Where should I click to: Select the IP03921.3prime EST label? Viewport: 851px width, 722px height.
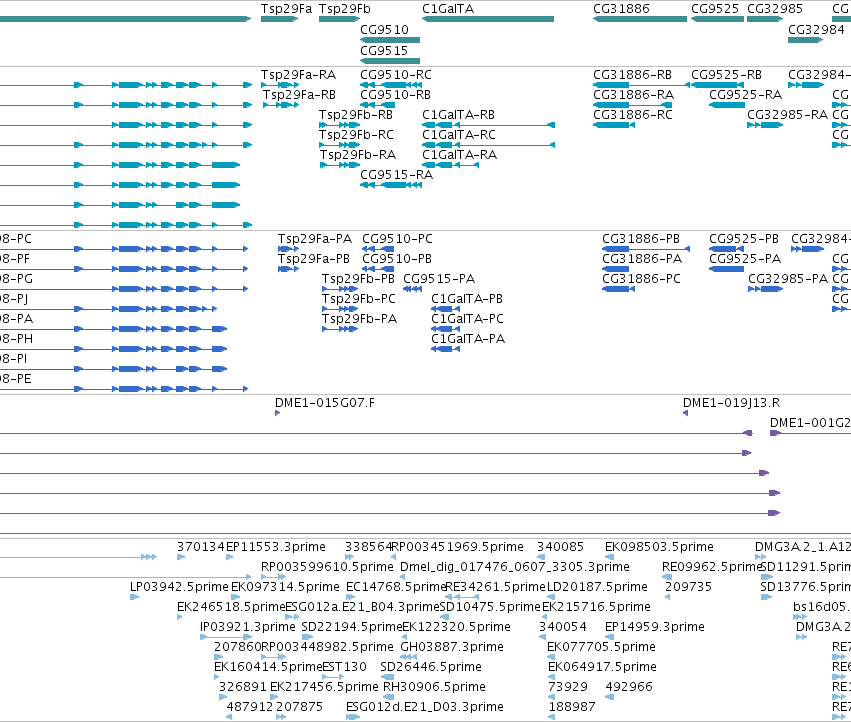click(x=248, y=628)
